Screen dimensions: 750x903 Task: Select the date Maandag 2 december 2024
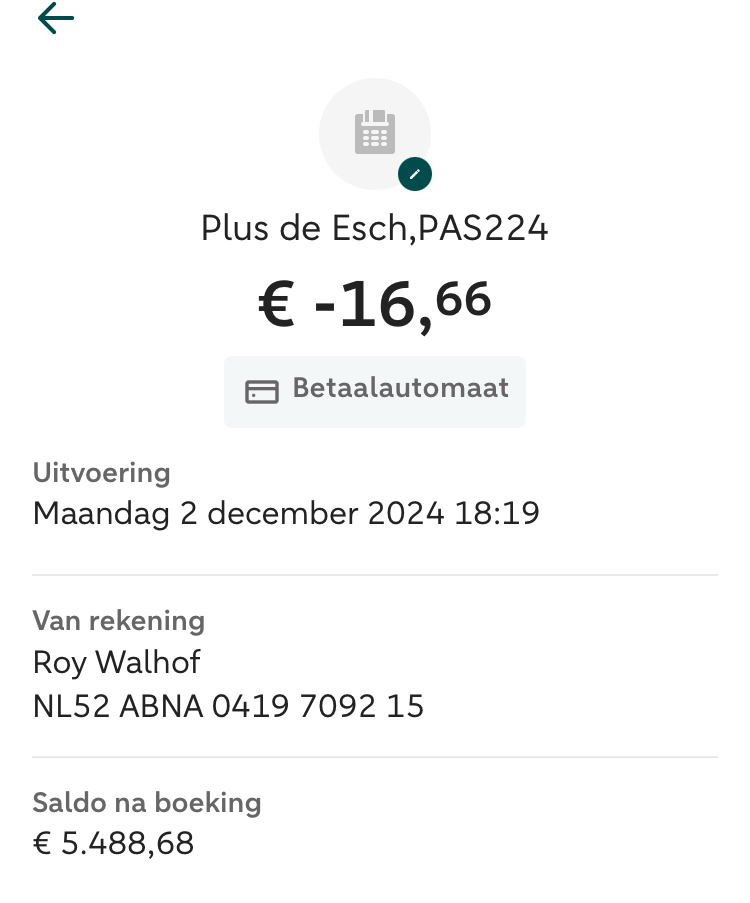[x=238, y=514]
